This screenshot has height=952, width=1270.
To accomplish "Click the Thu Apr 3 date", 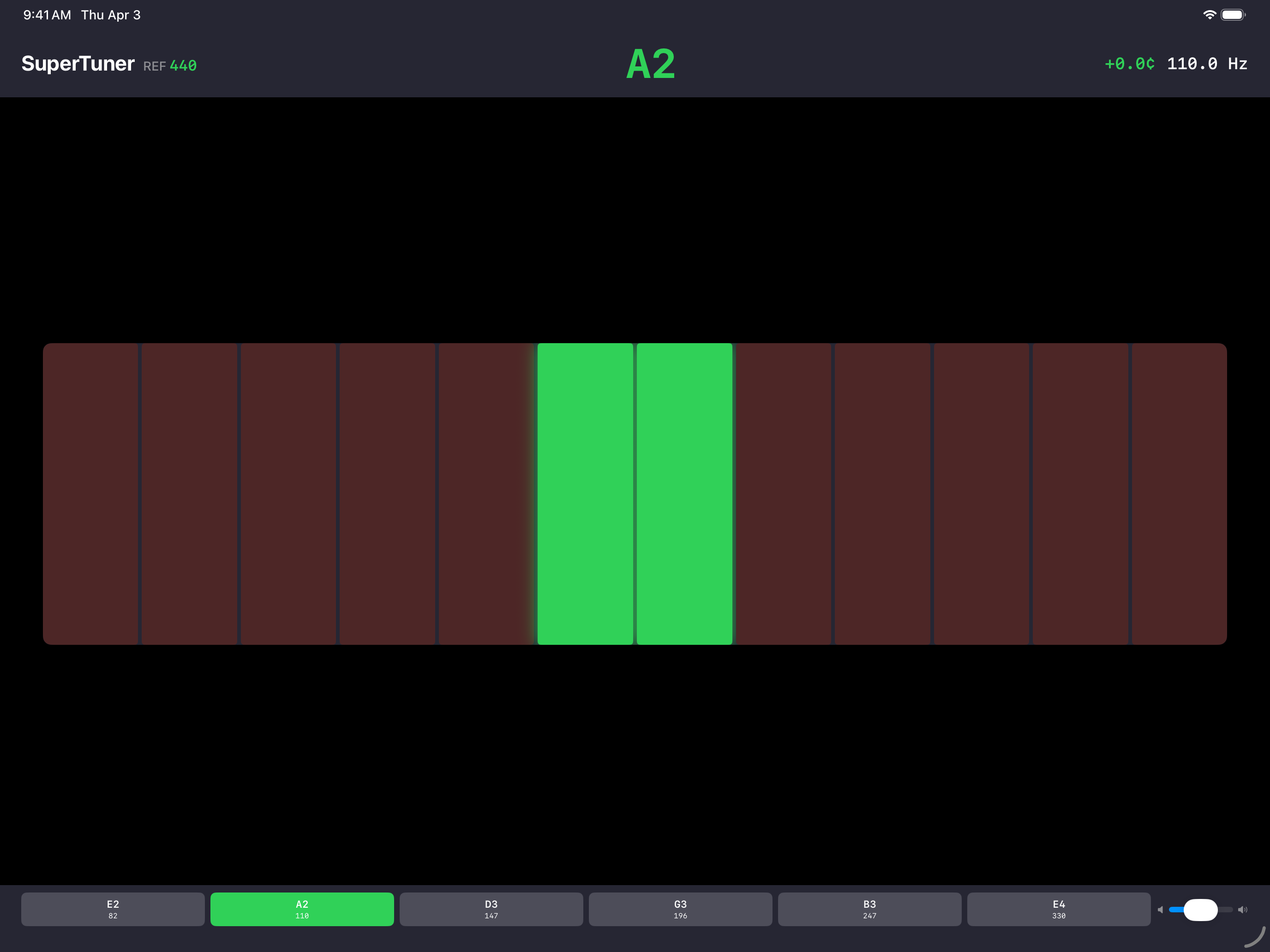I will pos(111,15).
